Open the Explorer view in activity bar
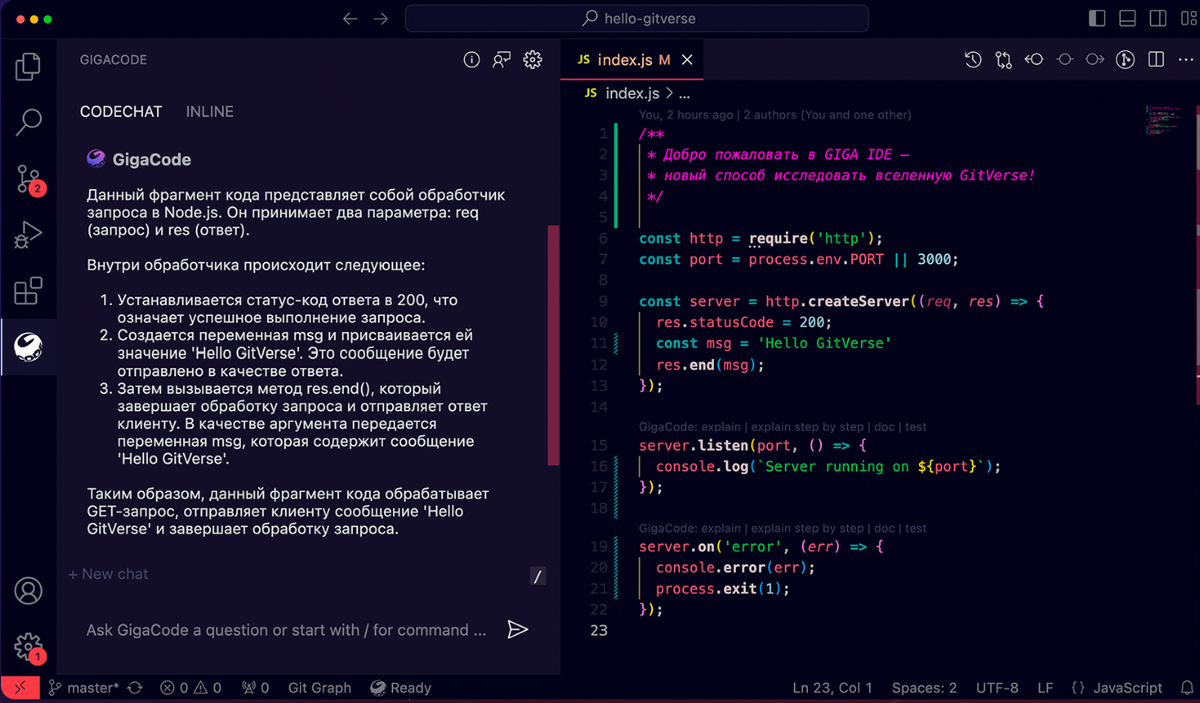 (28, 66)
